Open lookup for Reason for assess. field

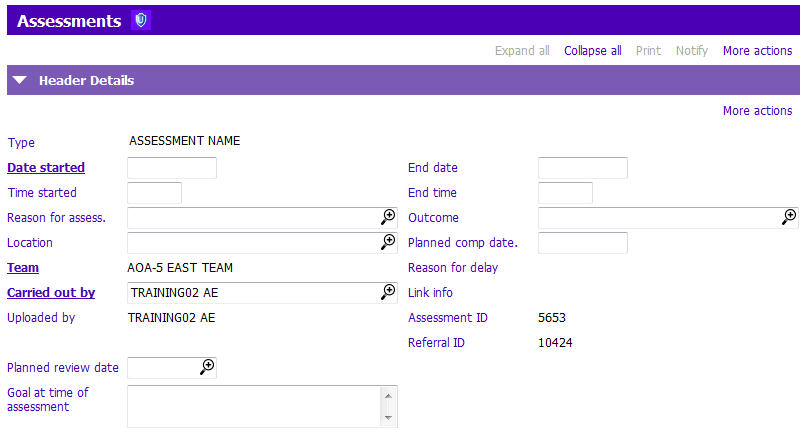388,217
